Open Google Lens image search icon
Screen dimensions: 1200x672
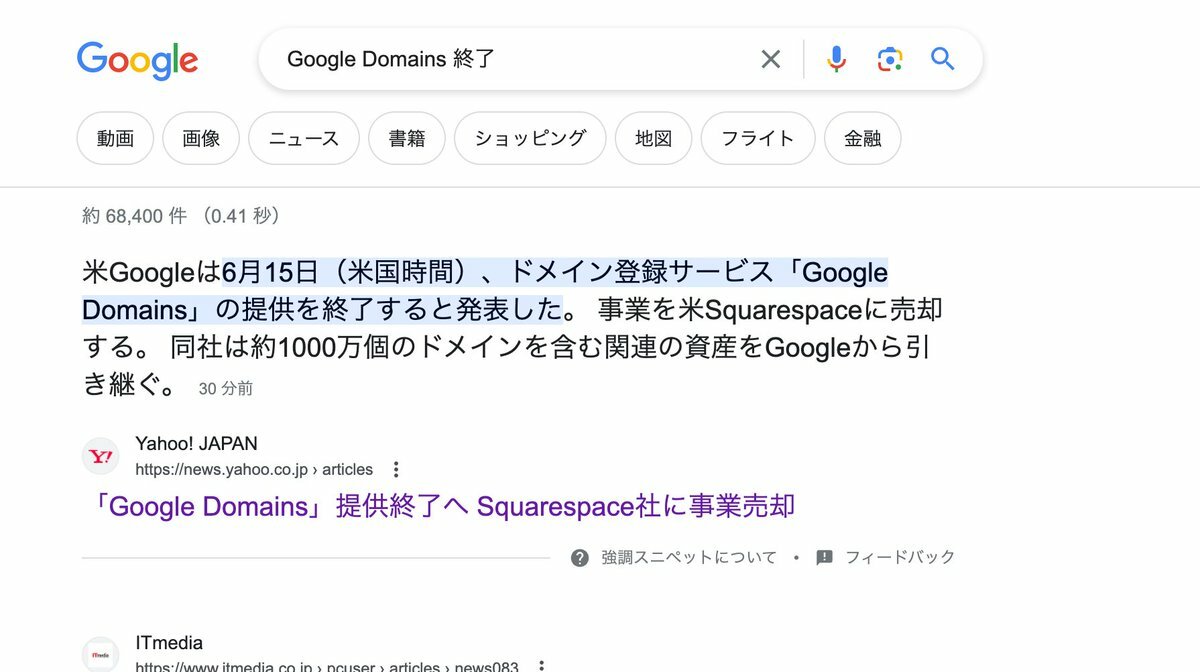(890, 59)
